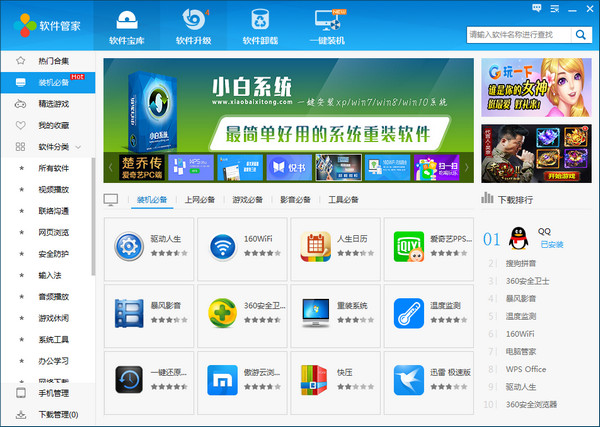Click the sidebar category scrollbar
Image resolution: width=600 pixels, height=427 pixels.
[93, 217]
